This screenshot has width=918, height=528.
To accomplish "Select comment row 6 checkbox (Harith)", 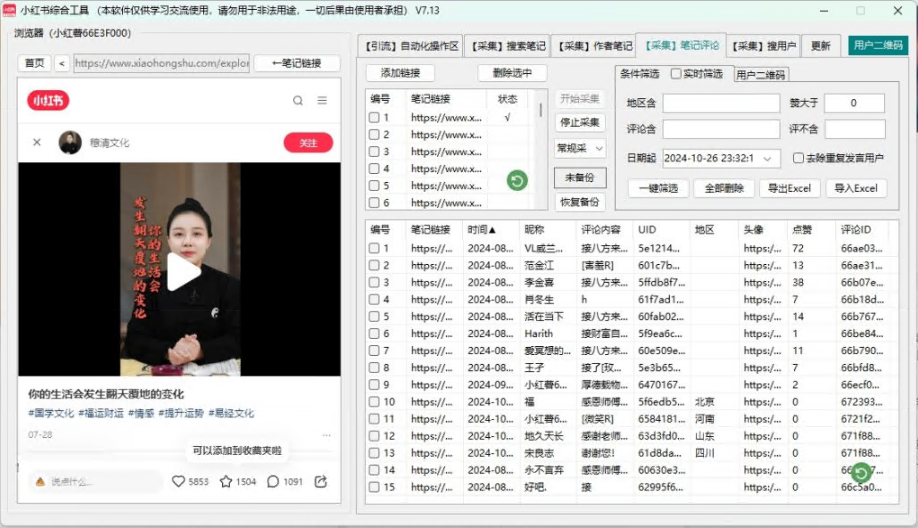I will (374, 334).
